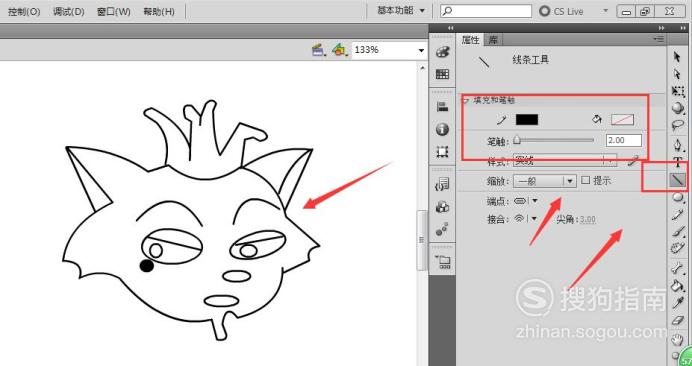This screenshot has height=366, width=692.
Task: Select the Line tool in toolbar
Action: (677, 180)
